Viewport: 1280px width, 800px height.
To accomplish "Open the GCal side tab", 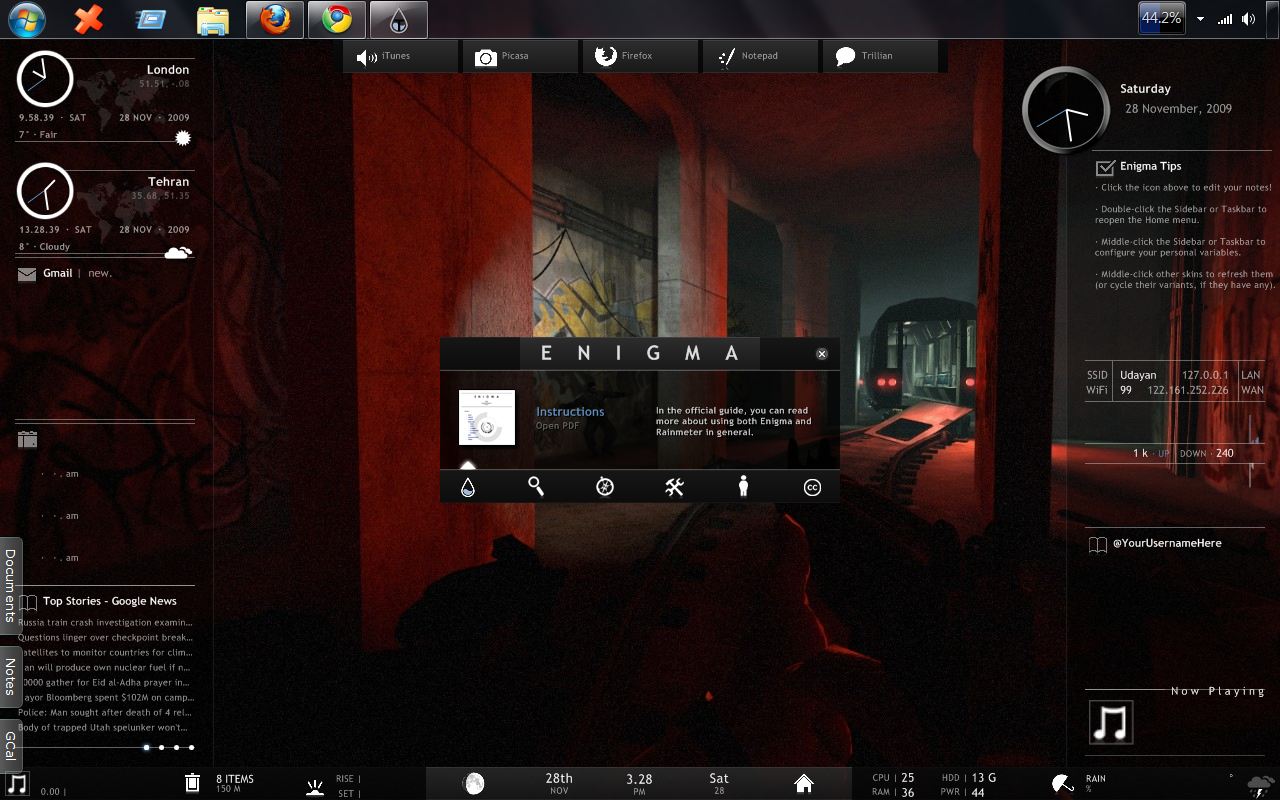I will tap(10, 745).
